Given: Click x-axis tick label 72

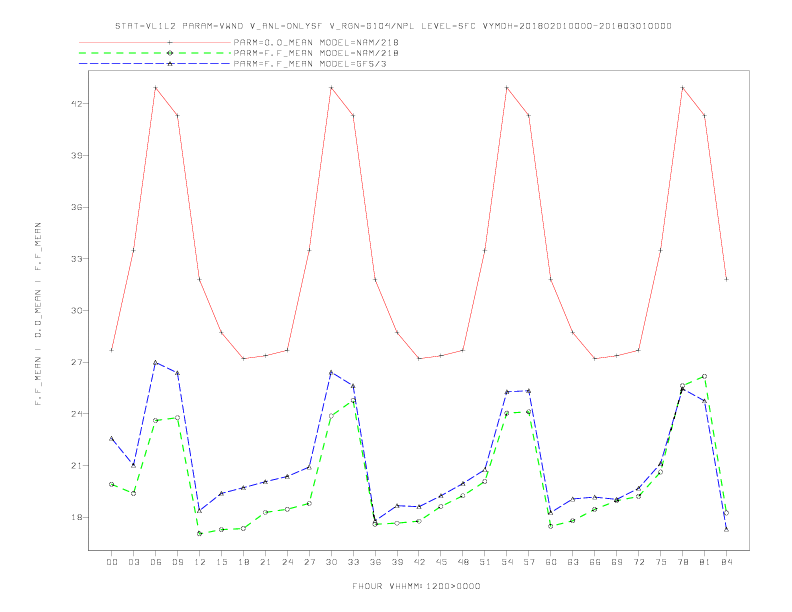Looking at the screenshot, I should (638, 562).
